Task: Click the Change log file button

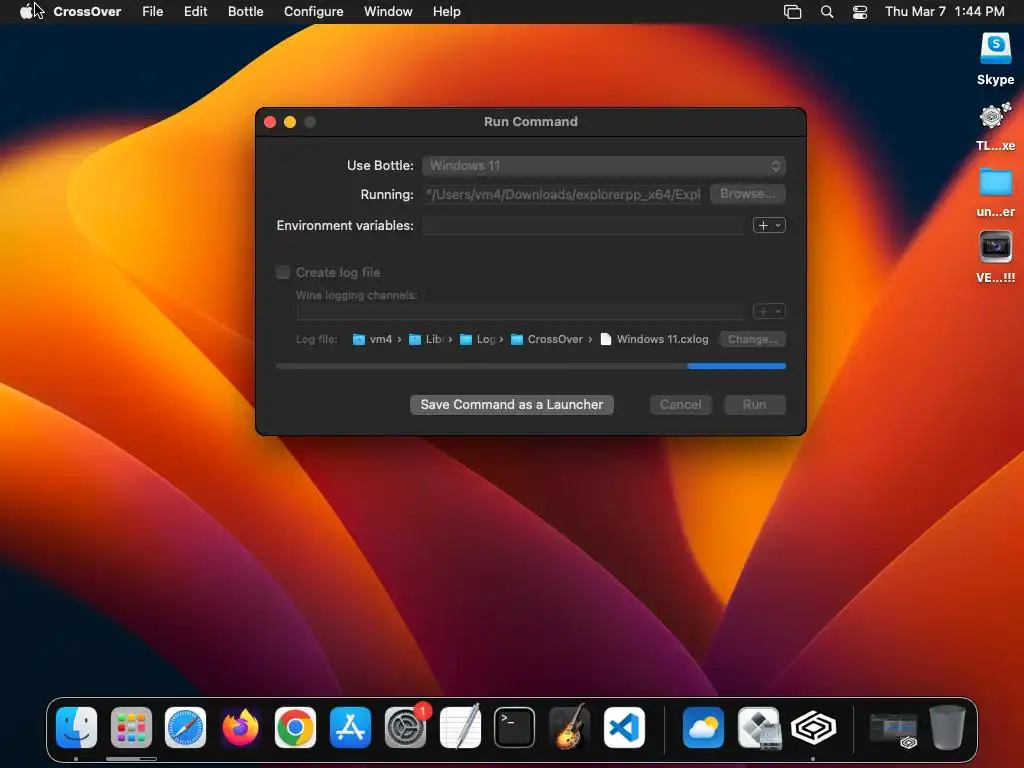Action: click(752, 339)
